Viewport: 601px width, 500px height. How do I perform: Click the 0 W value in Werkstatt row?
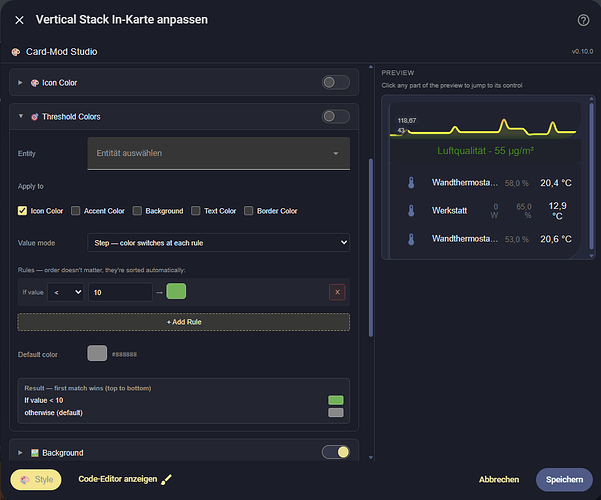coord(494,211)
